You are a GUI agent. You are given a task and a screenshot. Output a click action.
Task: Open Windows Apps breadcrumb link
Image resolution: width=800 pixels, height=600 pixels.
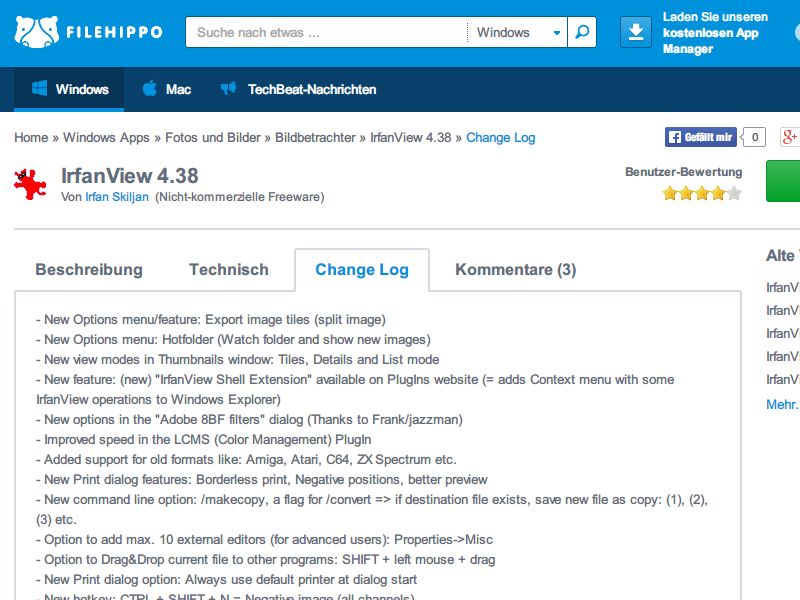[x=106, y=138]
